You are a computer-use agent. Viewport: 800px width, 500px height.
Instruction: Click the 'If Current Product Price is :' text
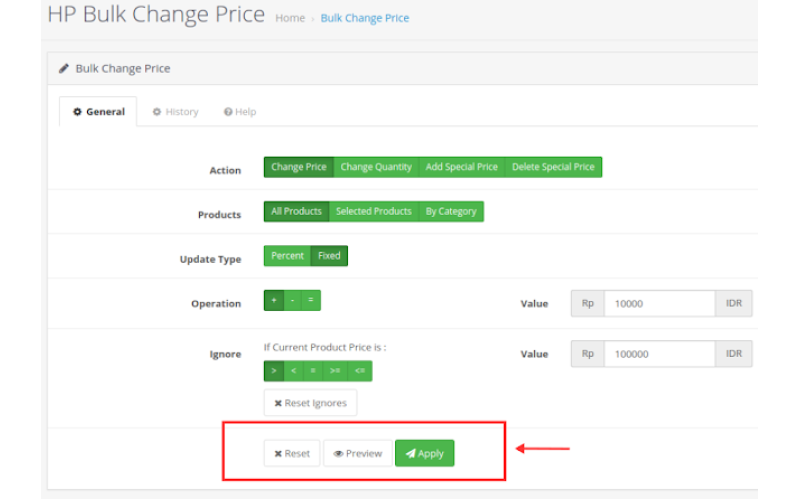tap(325, 347)
